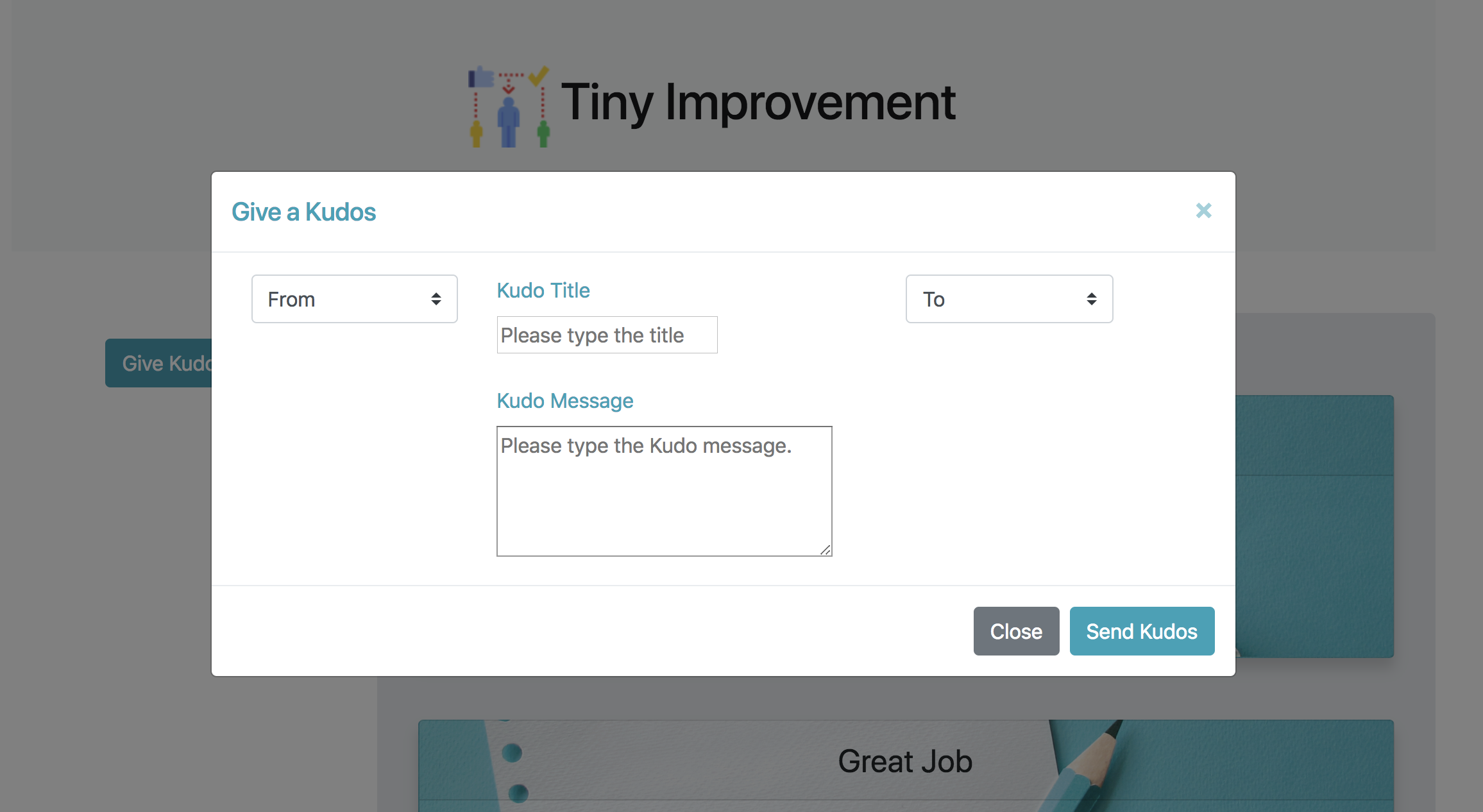The height and width of the screenshot is (812, 1483).
Task: Click the Give Kudos button behind modal
Action: [x=158, y=363]
